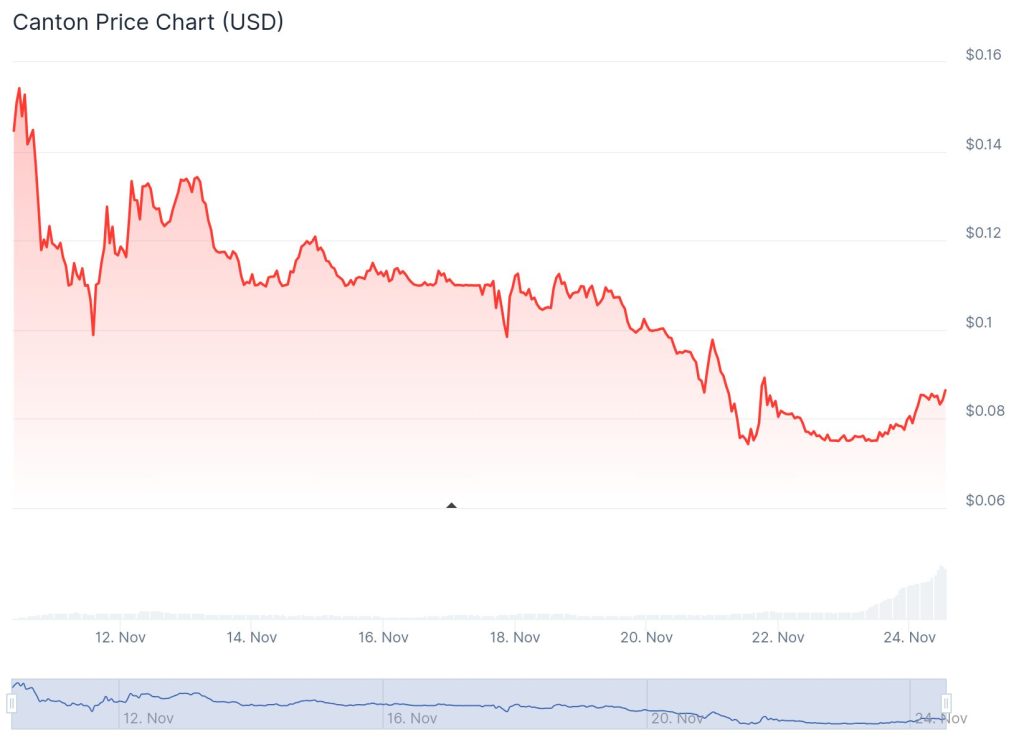The height and width of the screenshot is (747, 1024).
Task: Click the small black triangle marker
Action: 452,505
